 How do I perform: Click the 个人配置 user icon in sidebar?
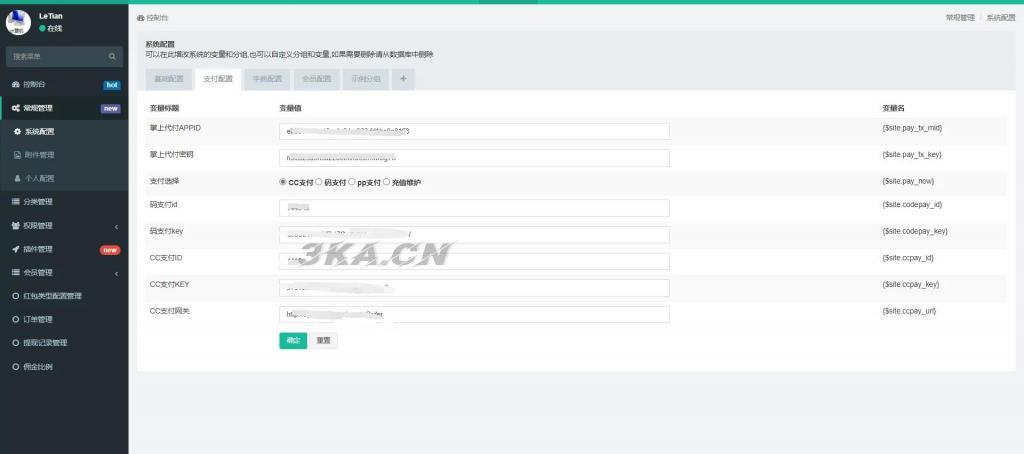point(17,178)
